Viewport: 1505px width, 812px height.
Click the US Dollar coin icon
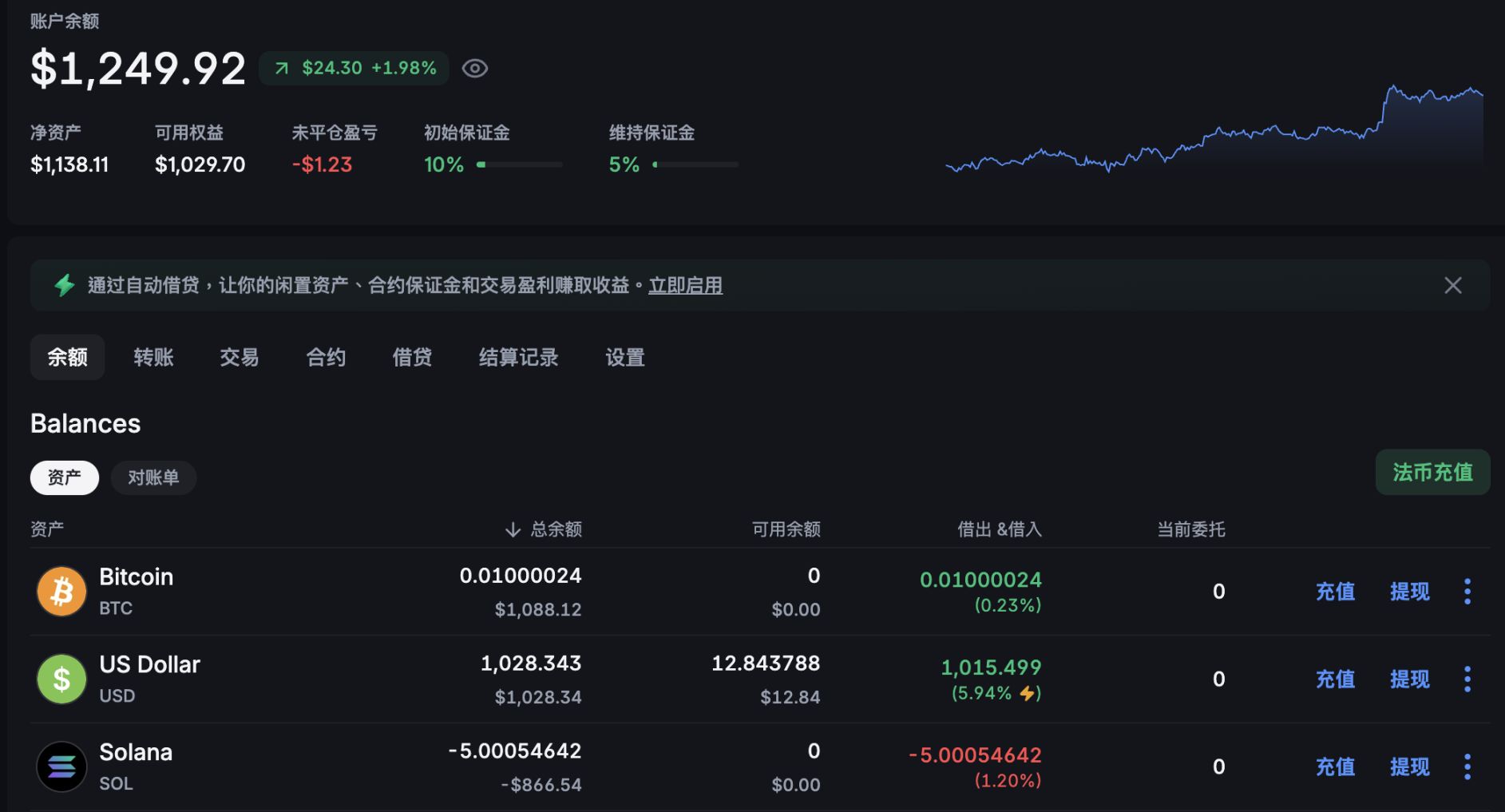click(61, 679)
